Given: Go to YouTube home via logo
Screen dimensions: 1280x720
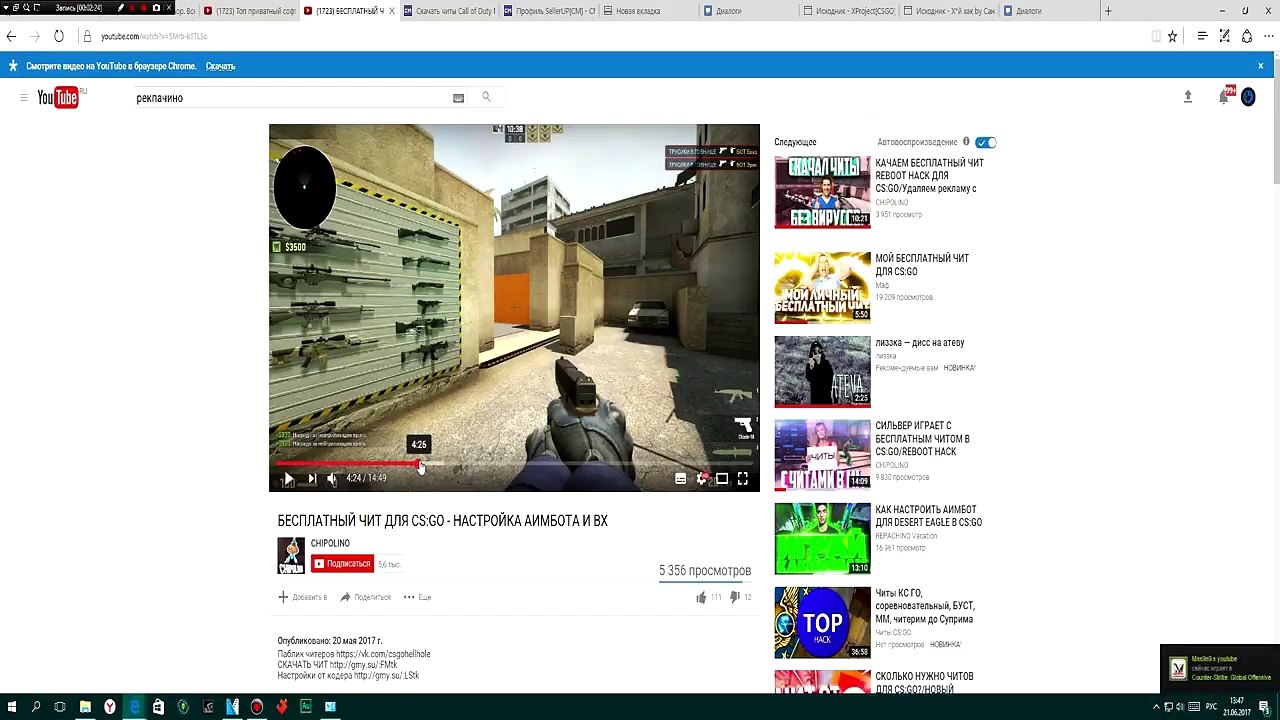Looking at the screenshot, I should tap(59, 97).
